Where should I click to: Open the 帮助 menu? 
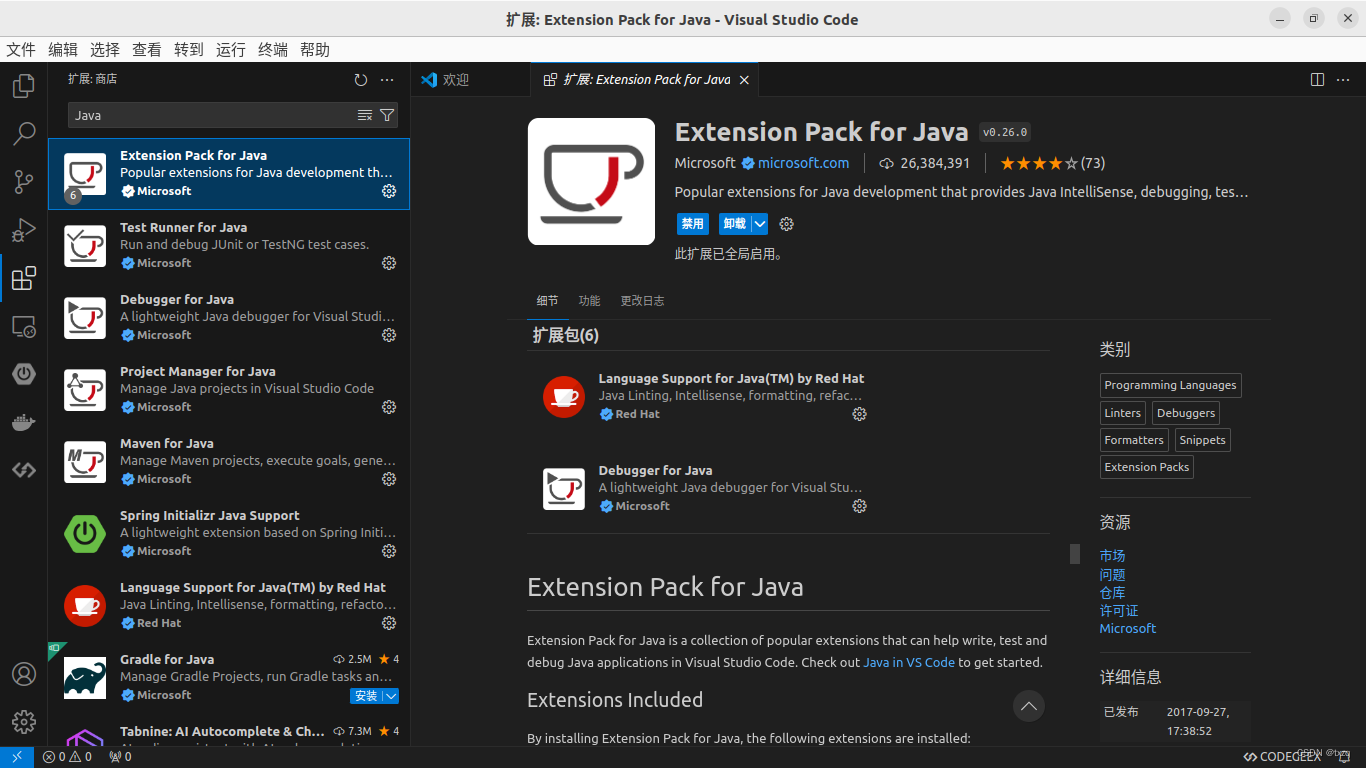(x=315, y=50)
